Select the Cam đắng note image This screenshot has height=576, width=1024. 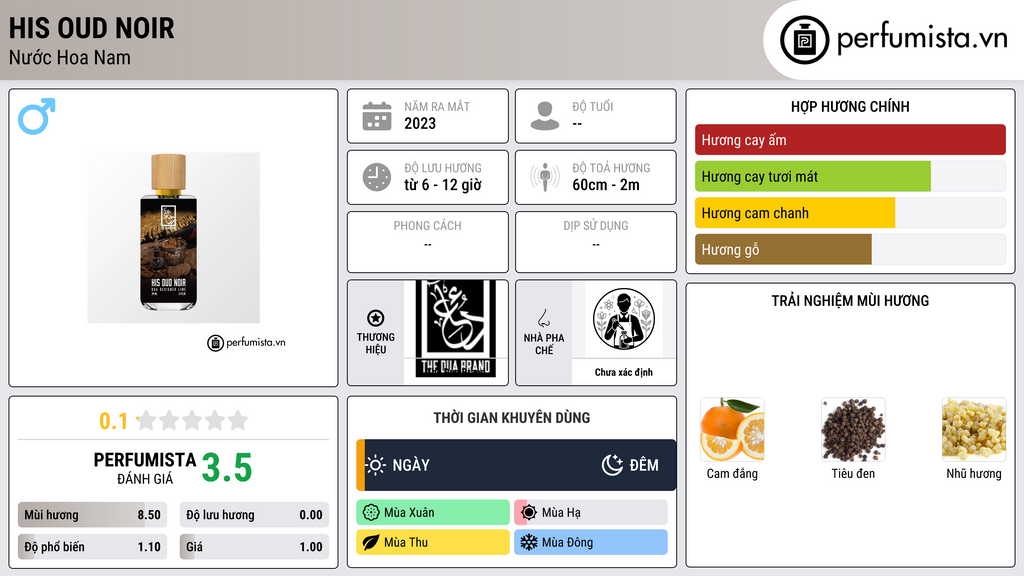[x=732, y=430]
